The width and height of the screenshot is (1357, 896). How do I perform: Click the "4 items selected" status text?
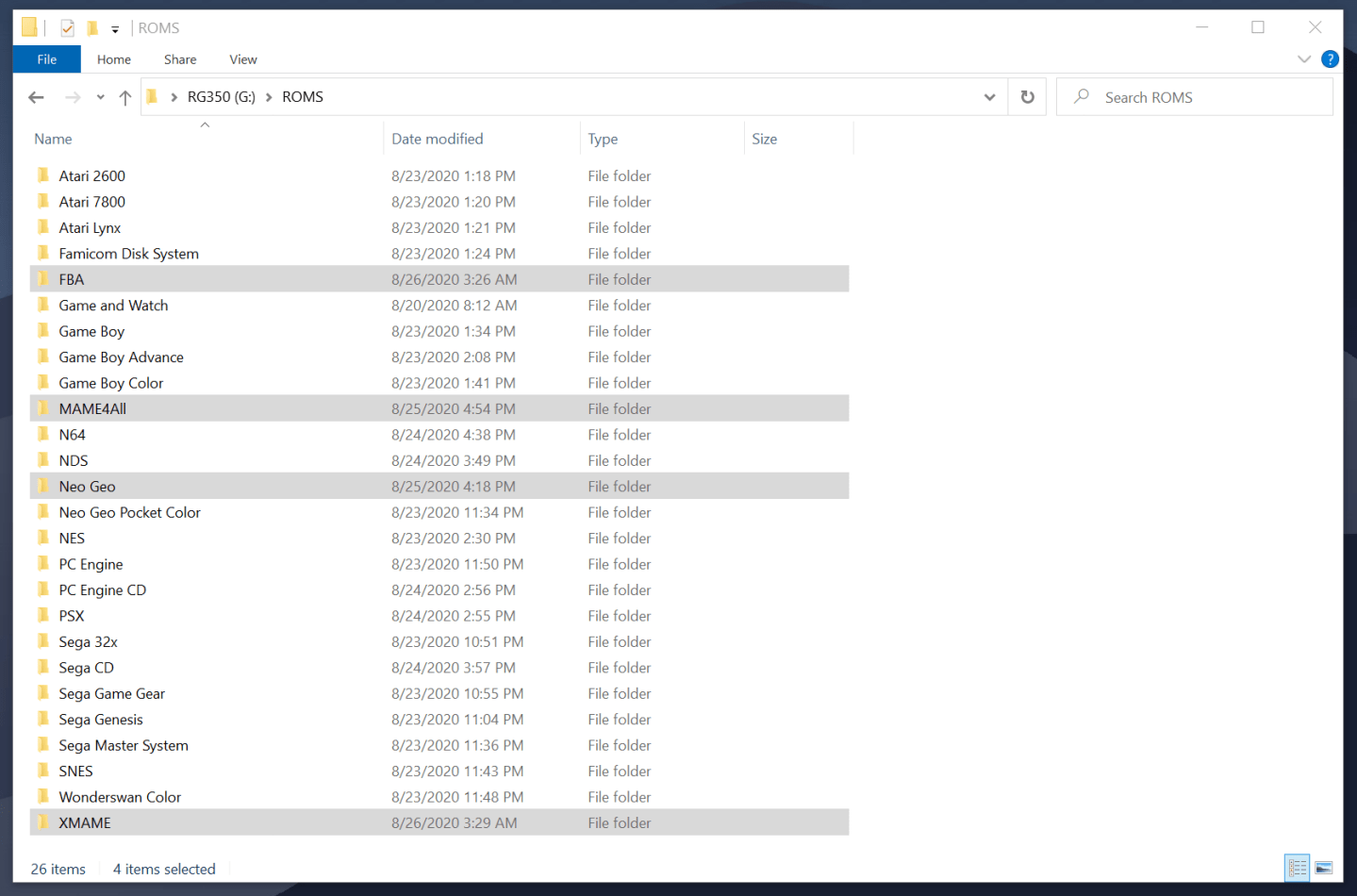click(x=164, y=870)
